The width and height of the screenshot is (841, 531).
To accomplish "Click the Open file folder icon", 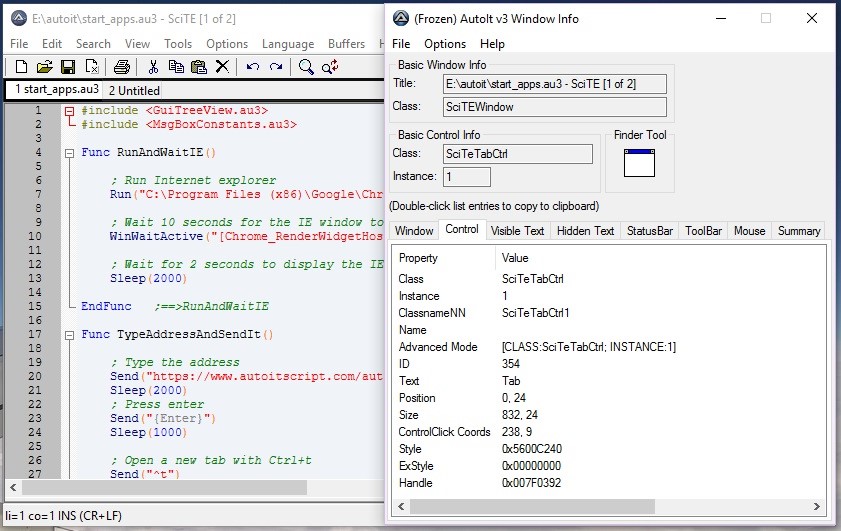I will click(x=44, y=67).
